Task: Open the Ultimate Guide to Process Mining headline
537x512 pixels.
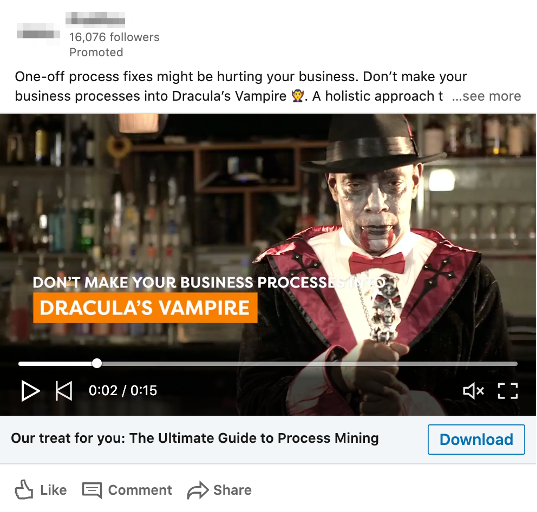Action: tap(195, 438)
